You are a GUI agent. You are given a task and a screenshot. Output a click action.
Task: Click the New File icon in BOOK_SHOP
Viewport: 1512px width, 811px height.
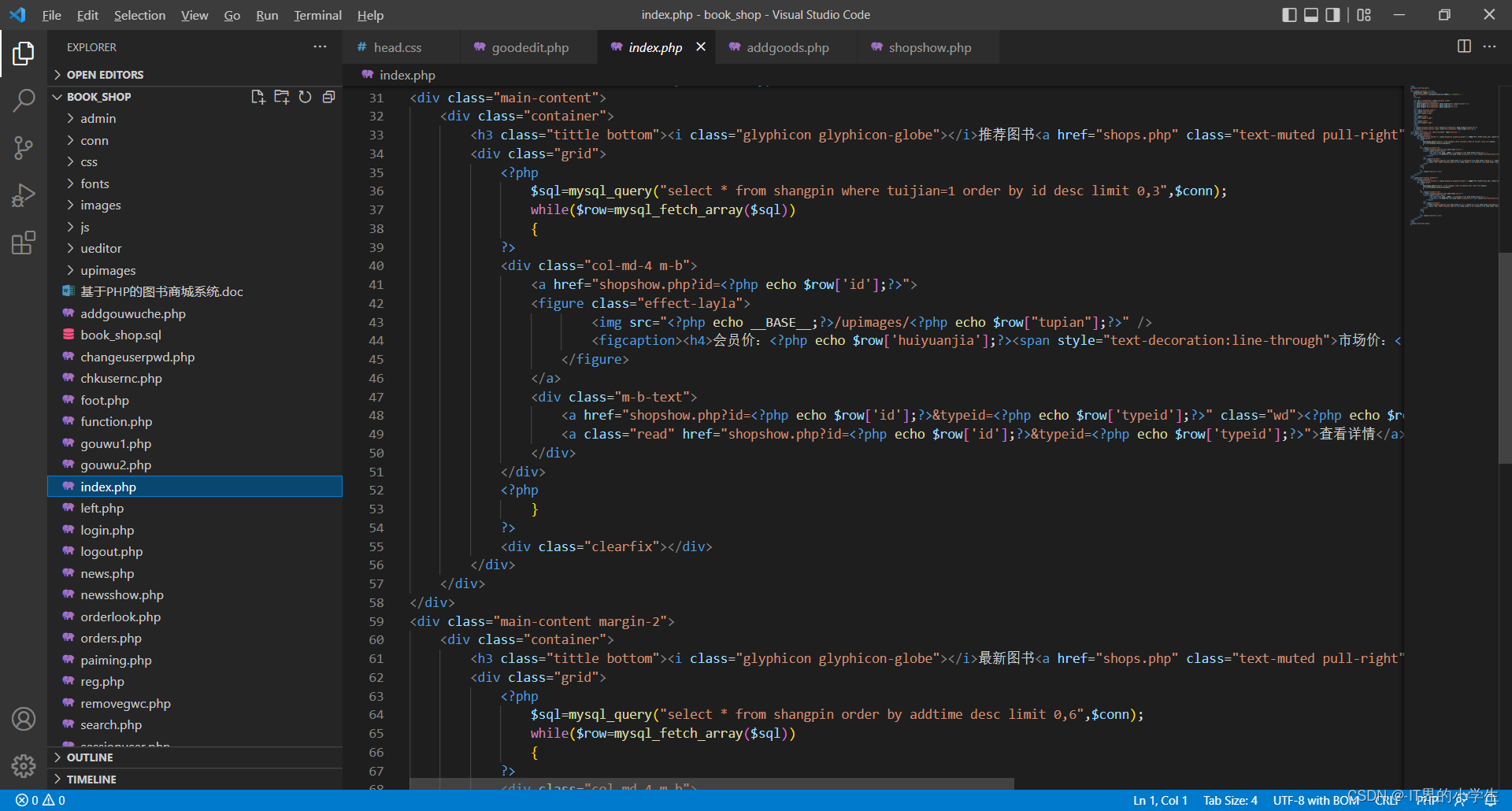258,97
